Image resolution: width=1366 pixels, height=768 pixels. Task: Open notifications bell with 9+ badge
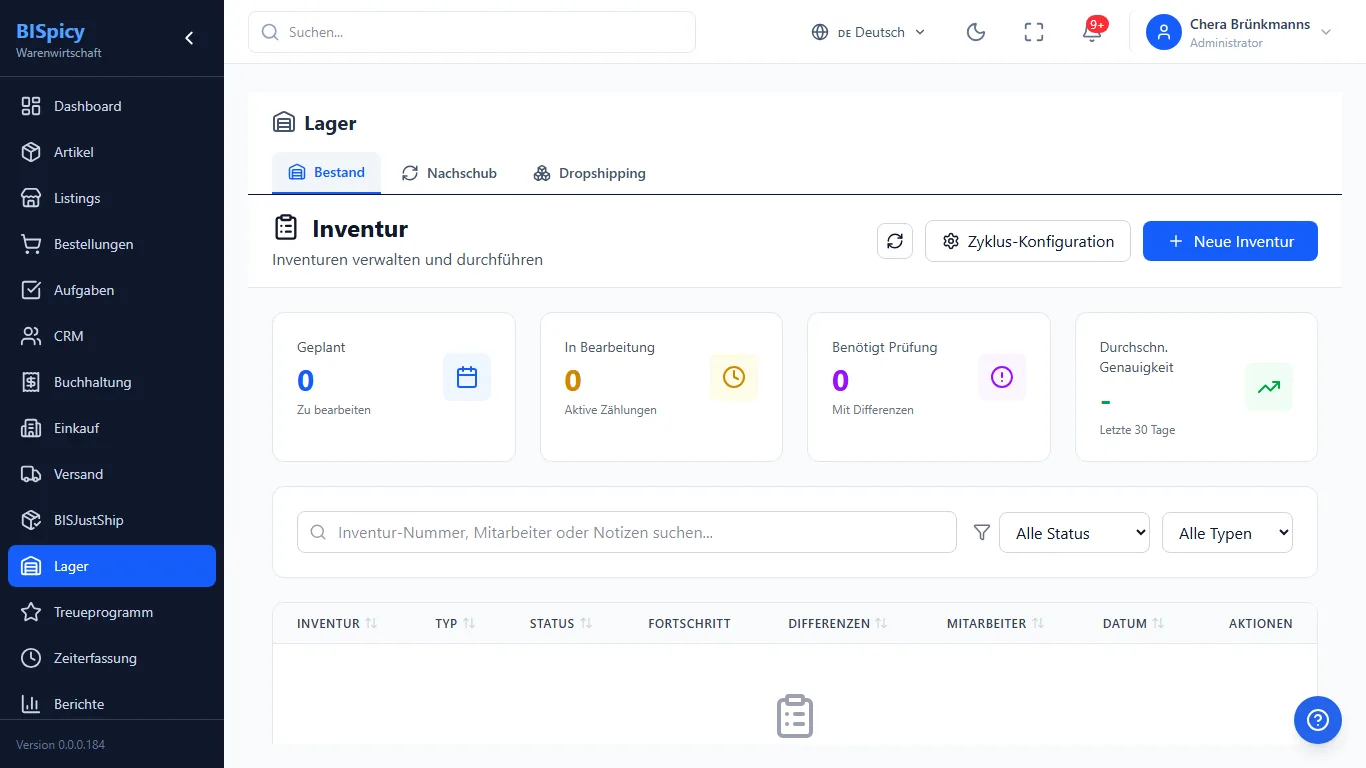tap(1092, 32)
